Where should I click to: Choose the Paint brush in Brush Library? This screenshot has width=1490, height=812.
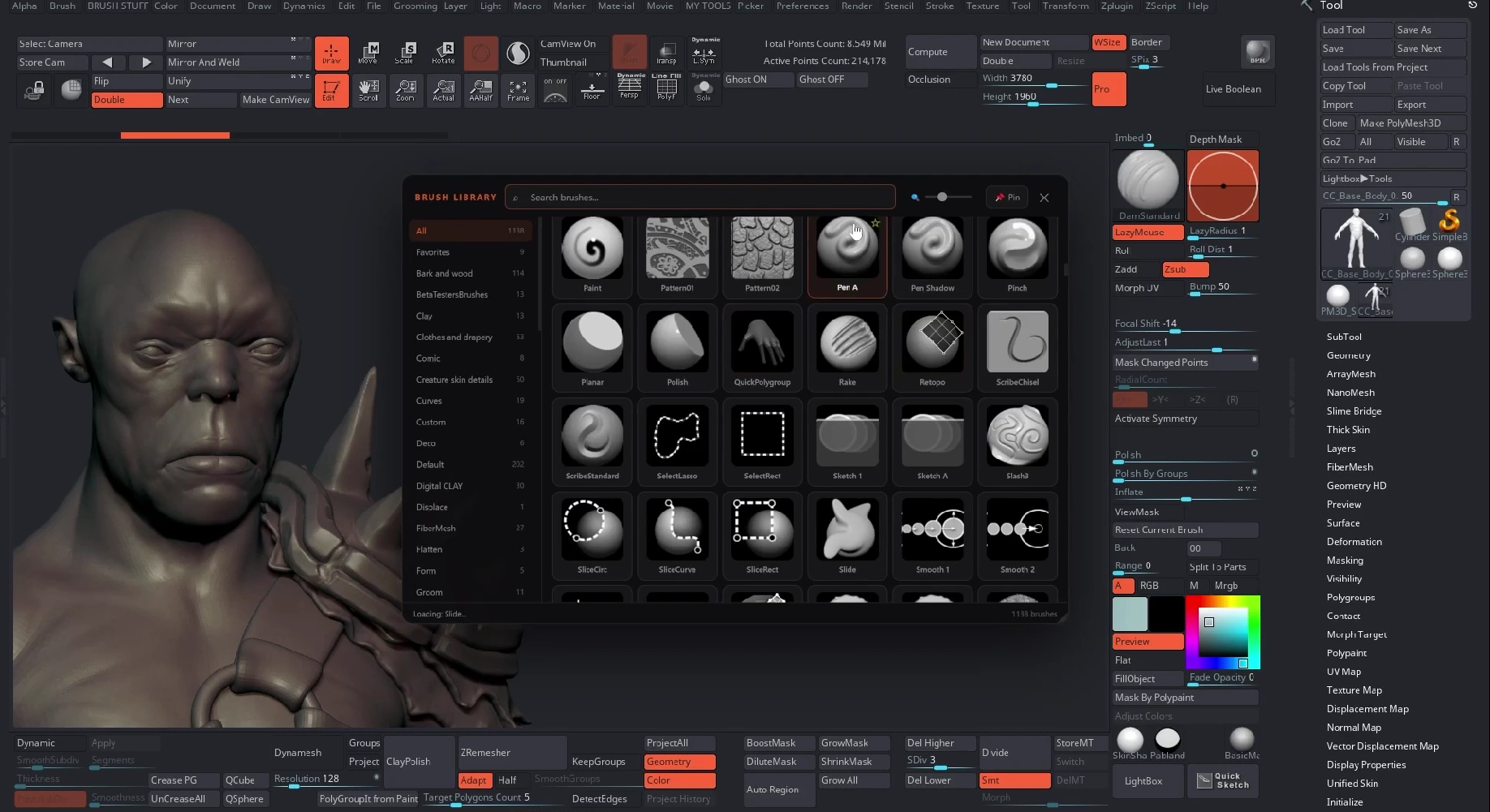[x=592, y=256]
